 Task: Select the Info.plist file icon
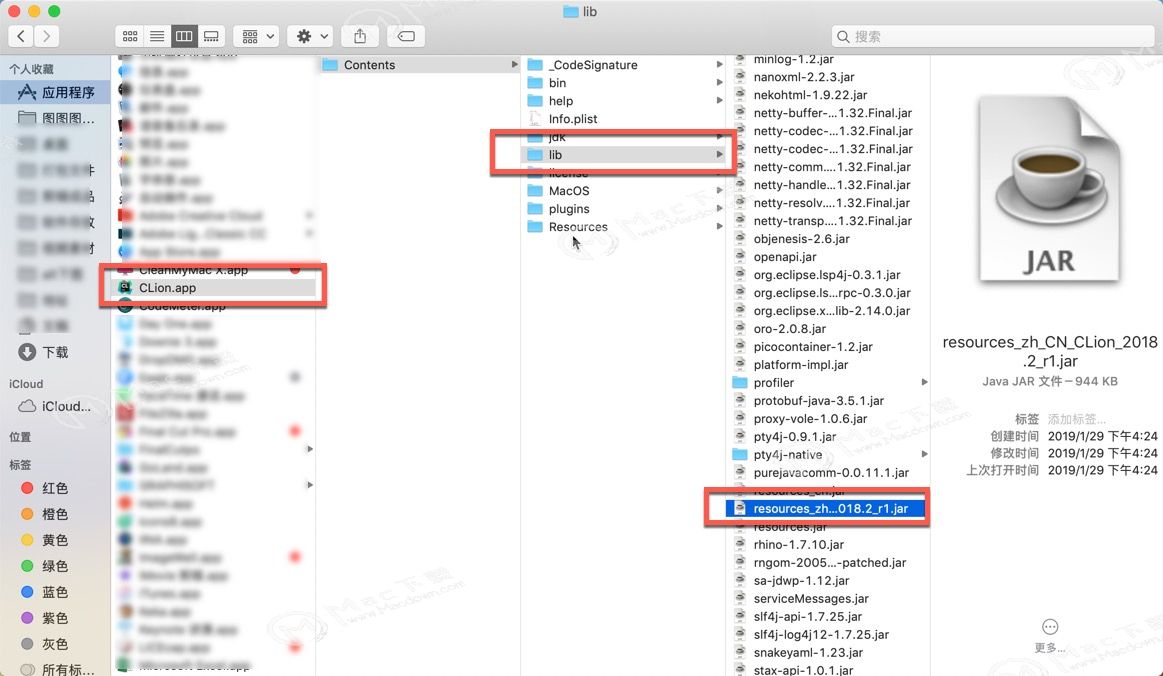(535, 119)
